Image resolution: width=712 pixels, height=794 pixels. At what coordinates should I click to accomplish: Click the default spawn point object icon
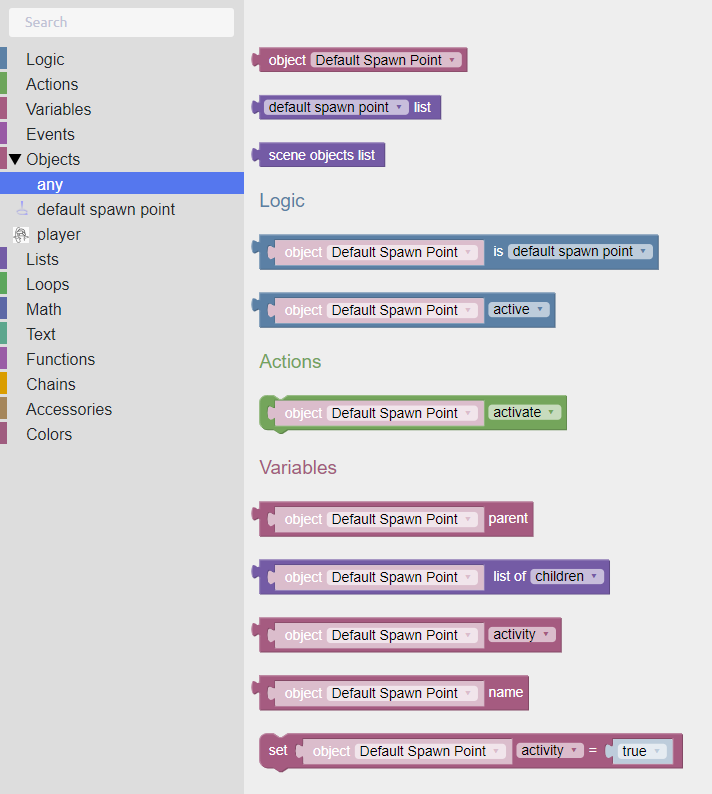pos(21,209)
